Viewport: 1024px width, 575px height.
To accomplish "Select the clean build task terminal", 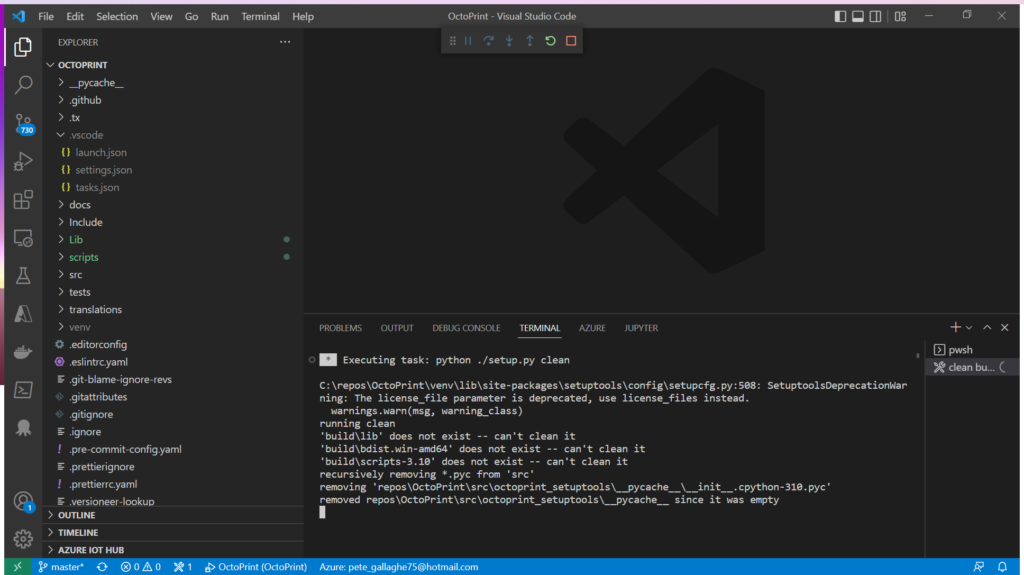I will [971, 367].
